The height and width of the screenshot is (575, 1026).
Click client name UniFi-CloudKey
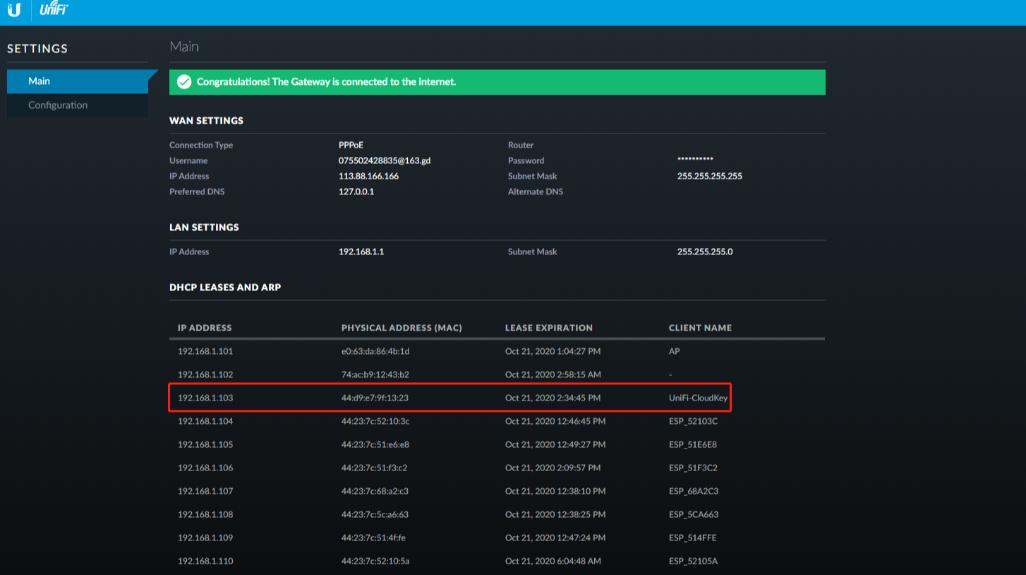pyautogui.click(x=698, y=398)
